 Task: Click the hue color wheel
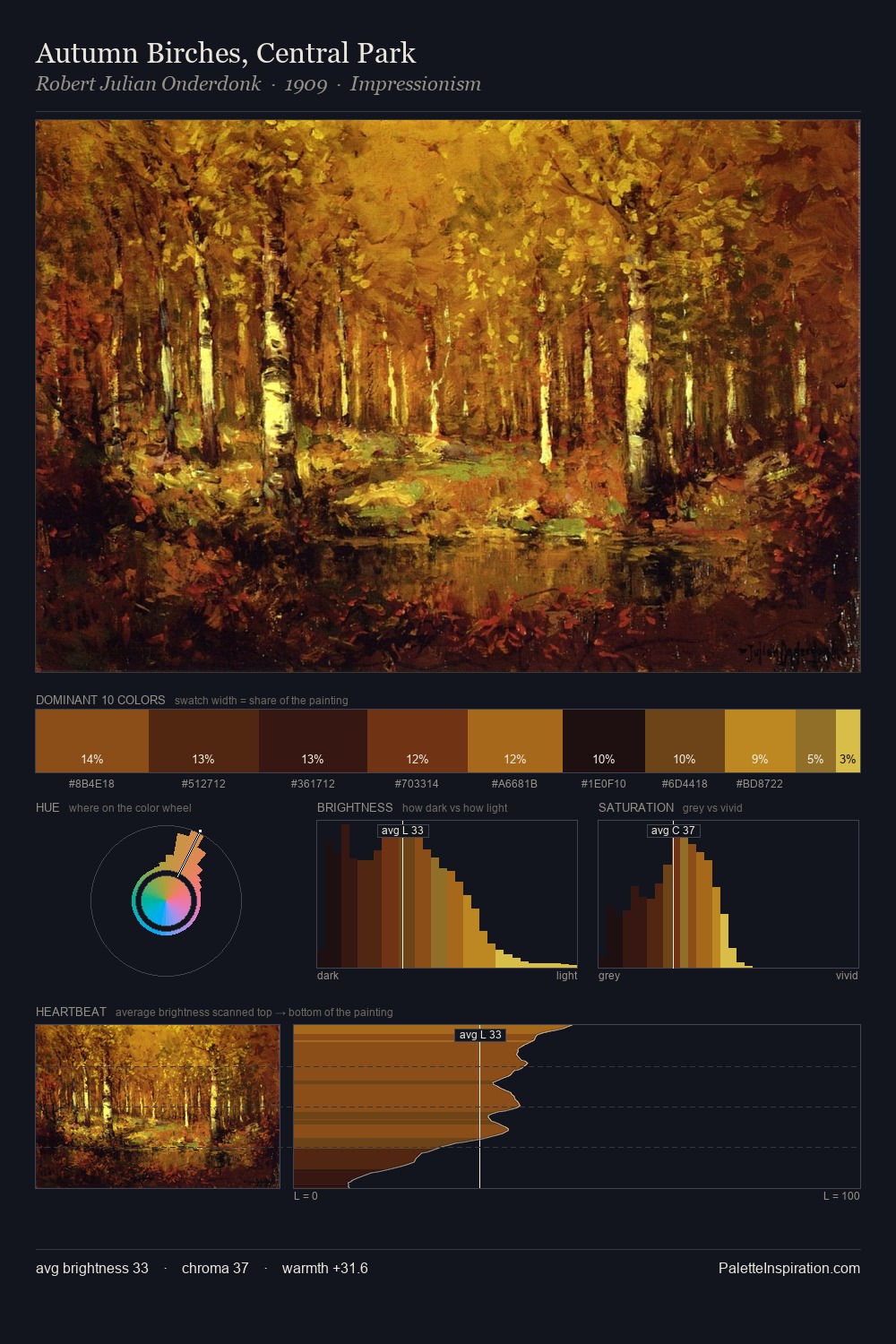pyautogui.click(x=166, y=900)
